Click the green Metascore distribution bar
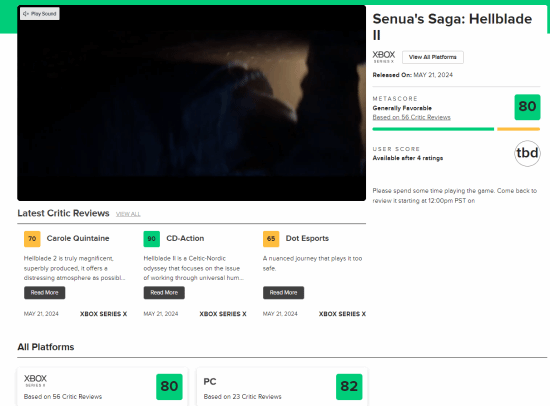Viewport: 550px width, 406px height. pos(433,129)
